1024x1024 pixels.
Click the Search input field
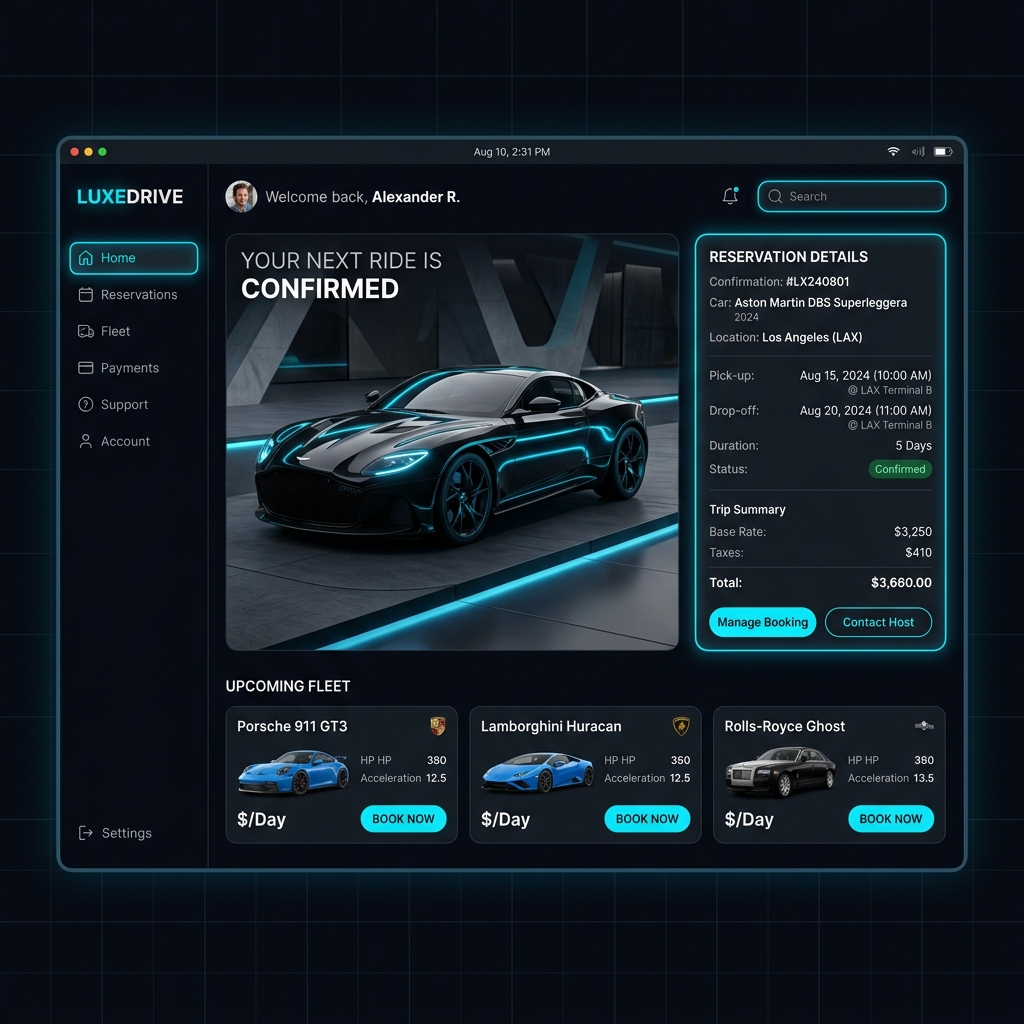pos(852,197)
